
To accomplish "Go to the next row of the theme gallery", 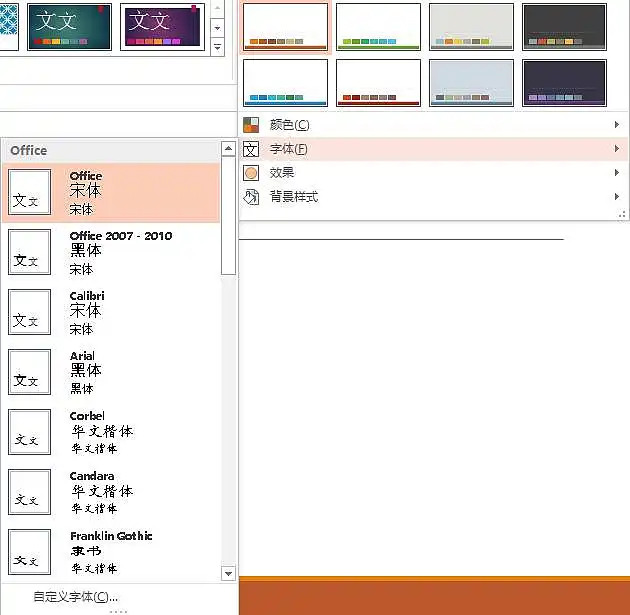I will point(217,28).
